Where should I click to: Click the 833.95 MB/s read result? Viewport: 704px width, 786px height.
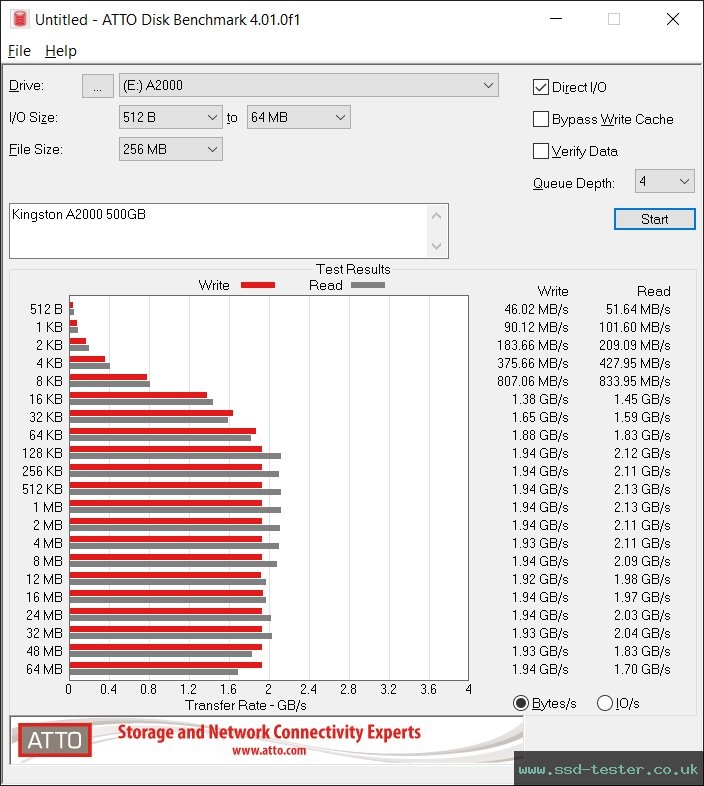(634, 381)
